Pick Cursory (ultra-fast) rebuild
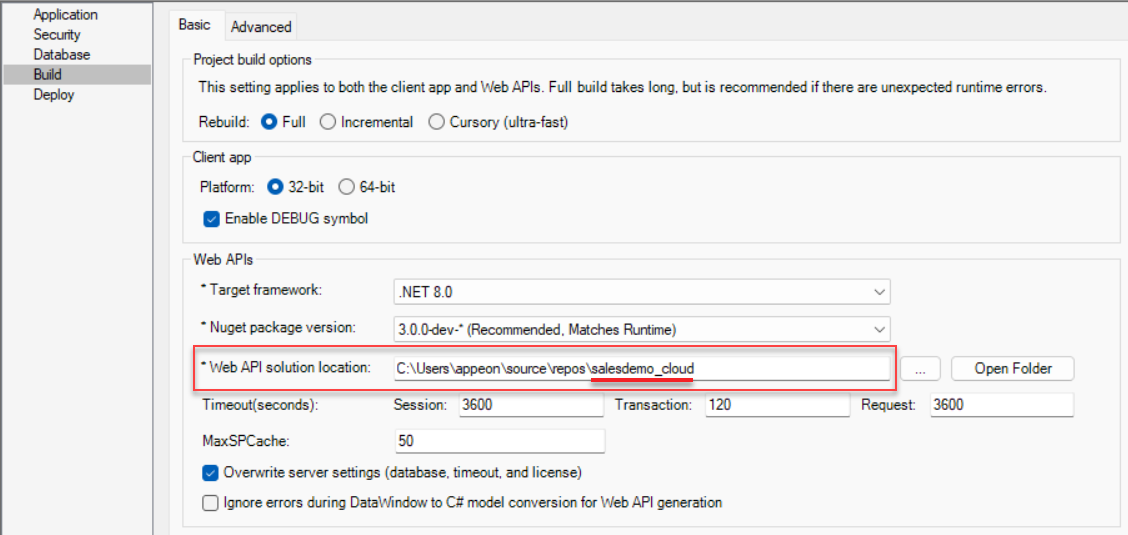The width and height of the screenshot is (1128, 535). click(x=436, y=122)
